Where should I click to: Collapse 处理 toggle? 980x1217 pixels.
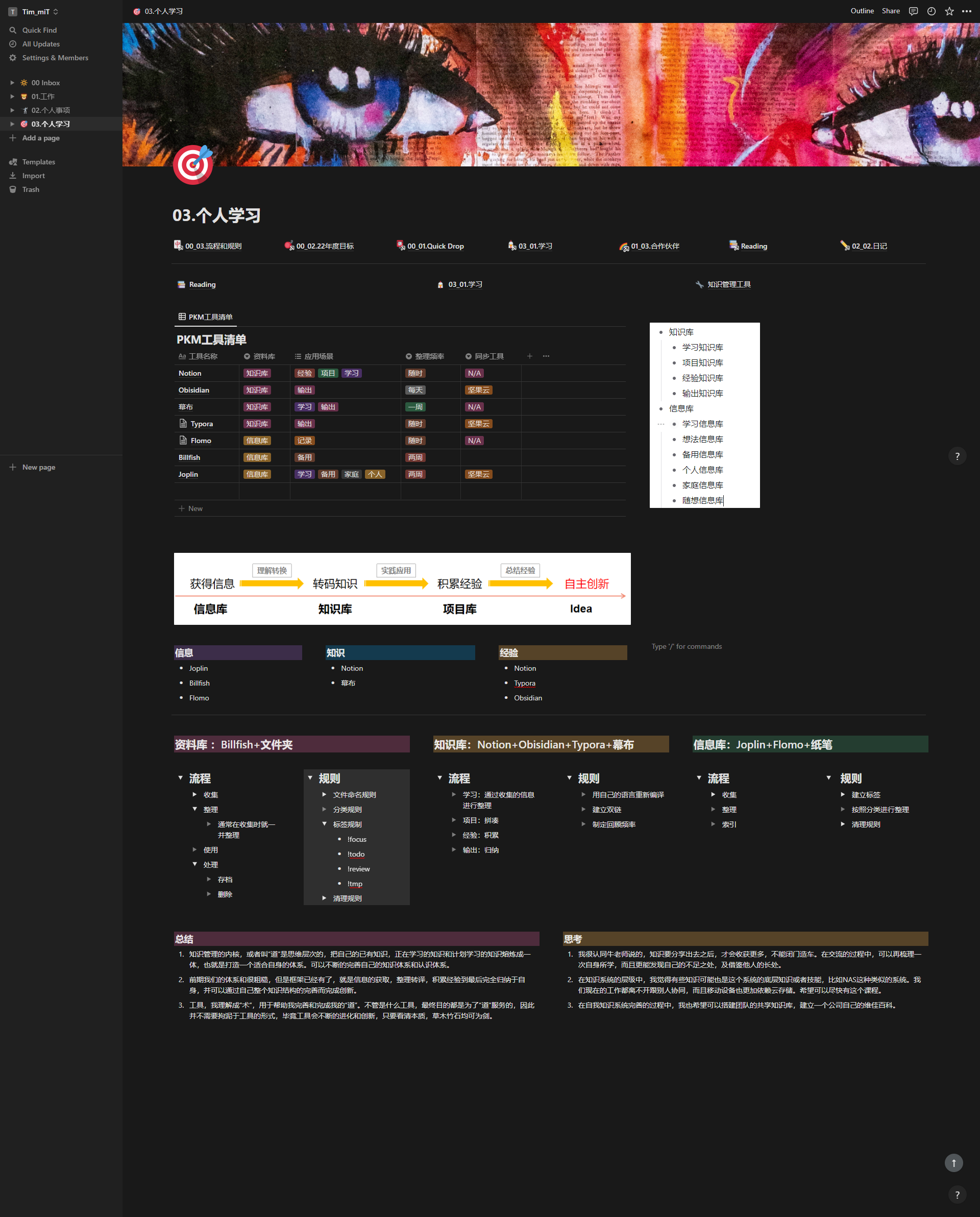pyautogui.click(x=195, y=864)
